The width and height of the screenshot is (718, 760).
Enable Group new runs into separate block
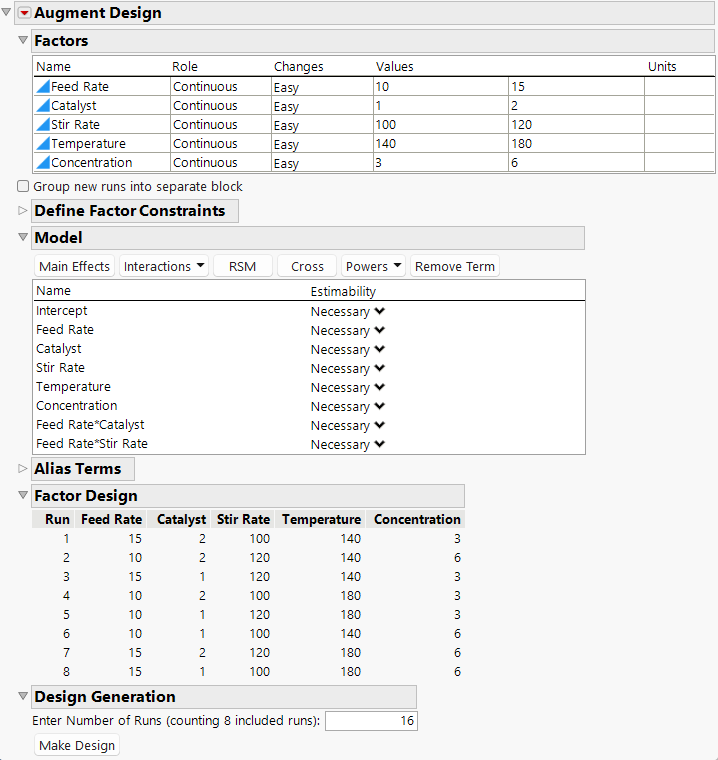point(23,186)
